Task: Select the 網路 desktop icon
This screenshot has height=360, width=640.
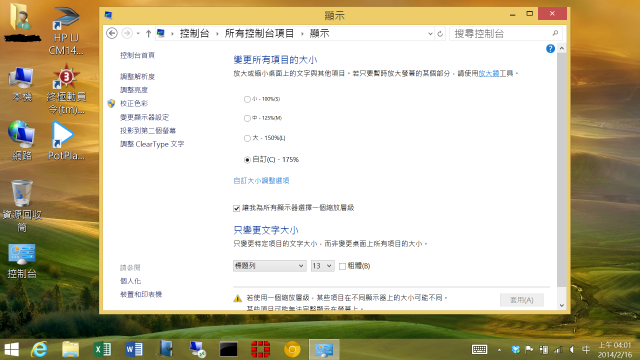Action: coord(22,140)
